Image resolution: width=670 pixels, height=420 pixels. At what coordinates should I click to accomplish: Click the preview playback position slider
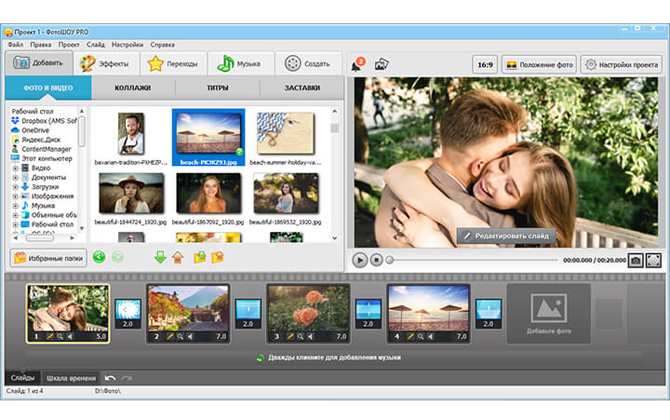pos(472,260)
